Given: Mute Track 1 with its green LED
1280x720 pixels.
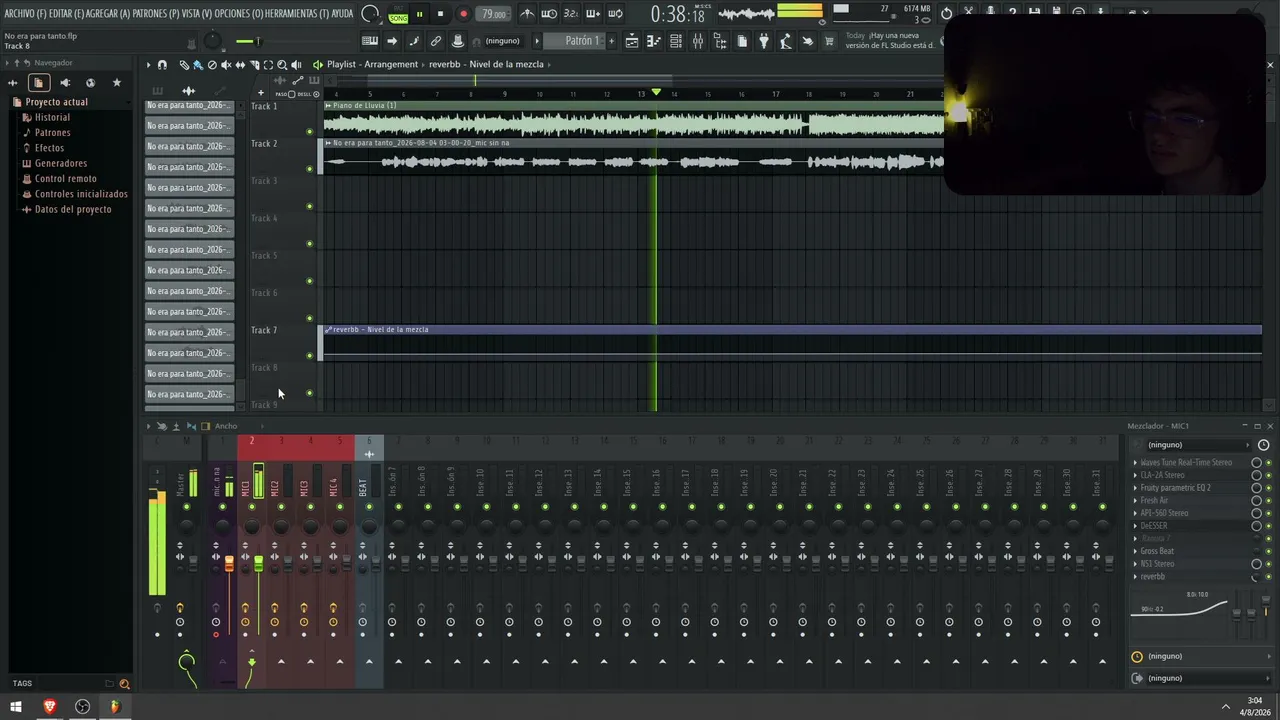Looking at the screenshot, I should (x=310, y=132).
